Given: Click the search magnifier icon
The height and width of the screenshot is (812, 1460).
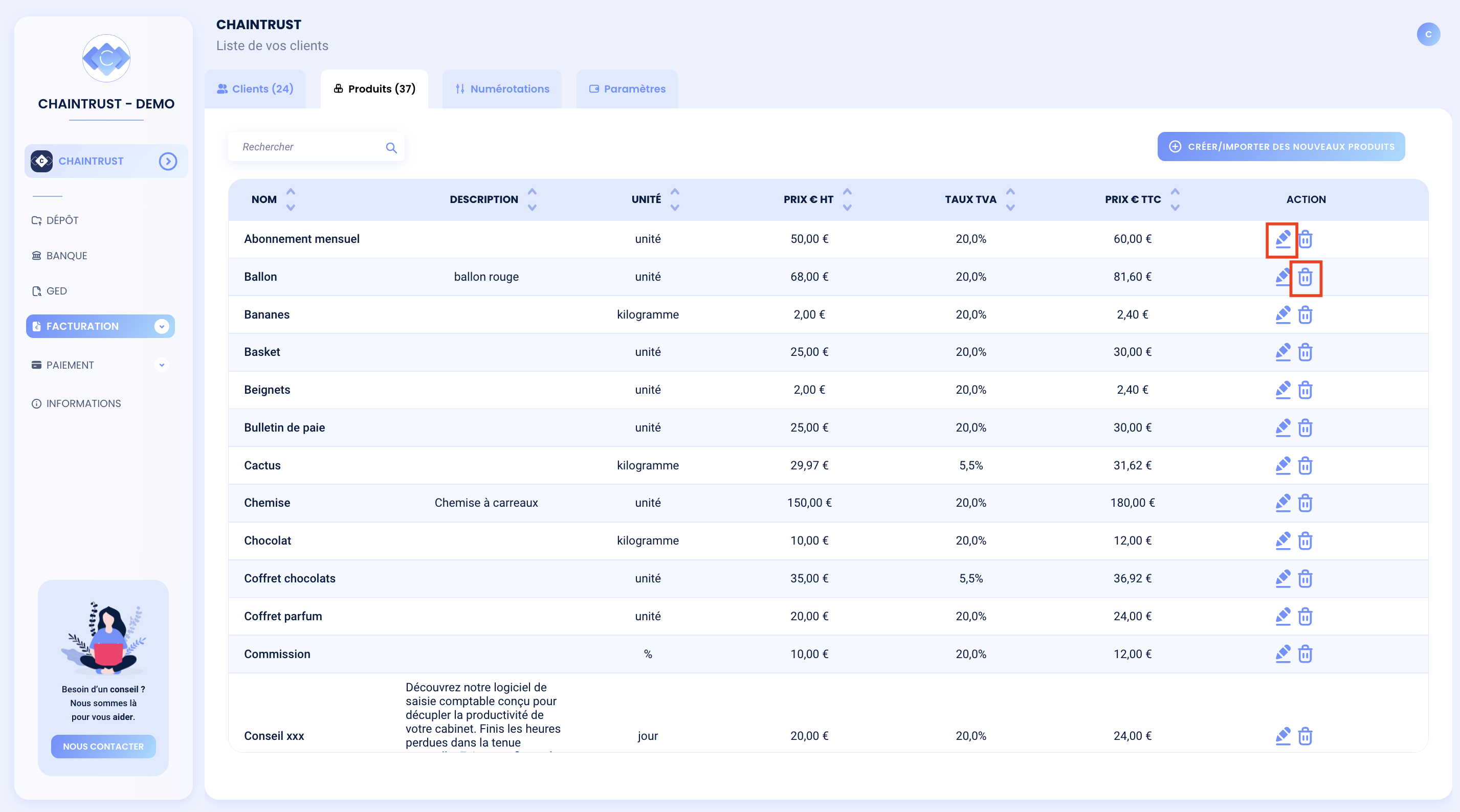Looking at the screenshot, I should point(391,147).
